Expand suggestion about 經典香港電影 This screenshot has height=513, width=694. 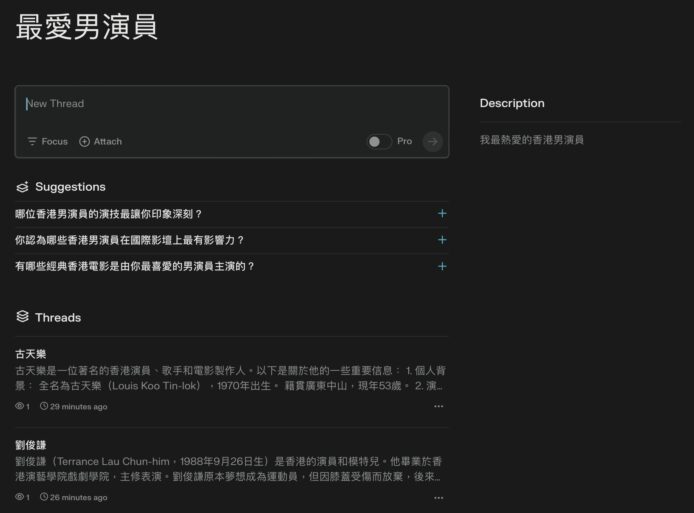tap(442, 266)
